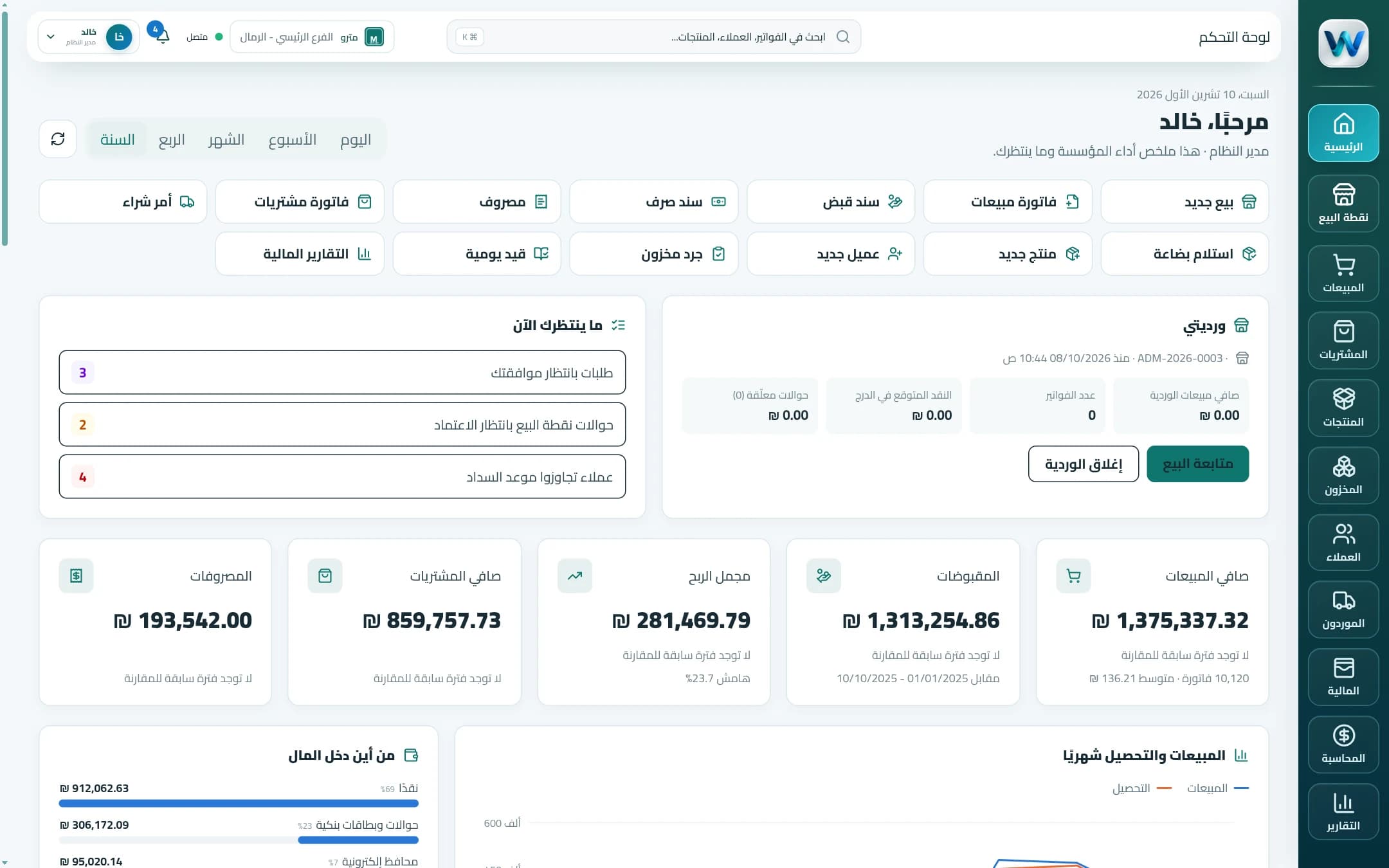Open نقطة البيع point of sale
Image resolution: width=1389 pixels, height=868 pixels.
(1343, 203)
